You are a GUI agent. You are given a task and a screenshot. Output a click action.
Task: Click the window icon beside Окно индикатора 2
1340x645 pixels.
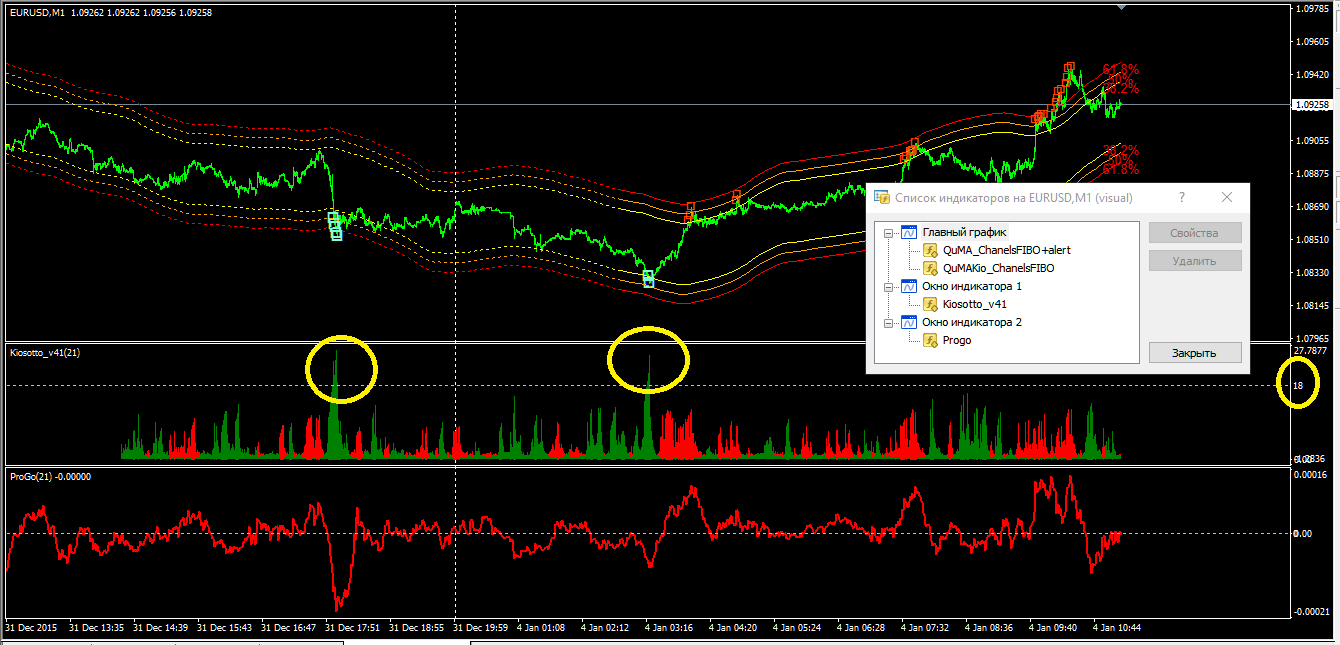[x=909, y=322]
